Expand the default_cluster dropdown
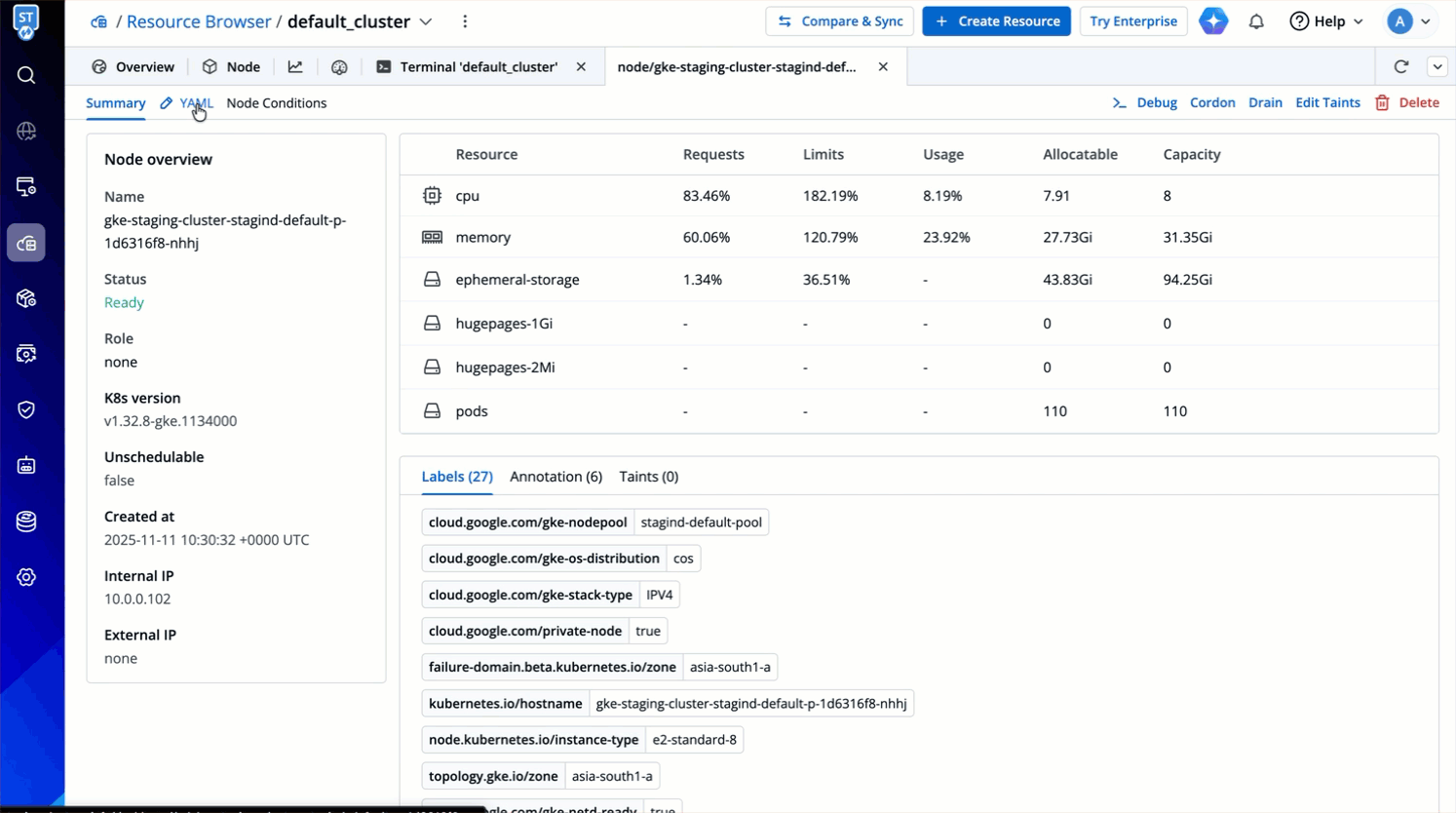Image resolution: width=1456 pixels, height=813 pixels. tap(426, 21)
